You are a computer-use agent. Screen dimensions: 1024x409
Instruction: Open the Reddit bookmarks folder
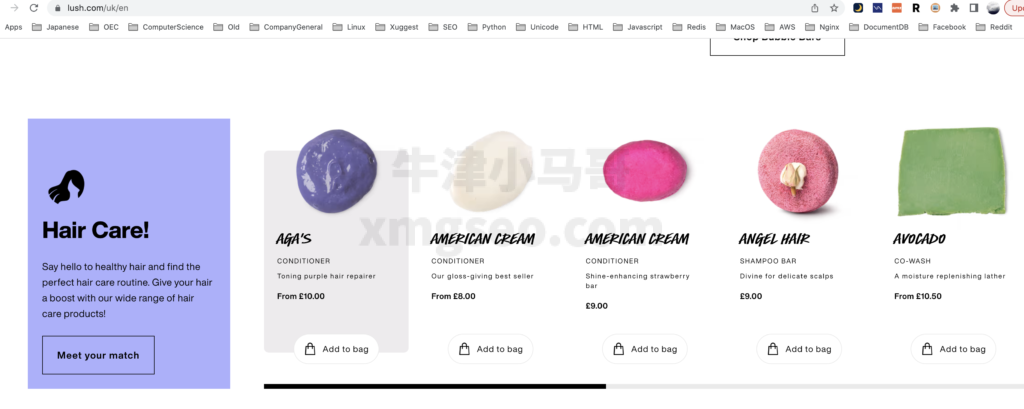[994, 27]
